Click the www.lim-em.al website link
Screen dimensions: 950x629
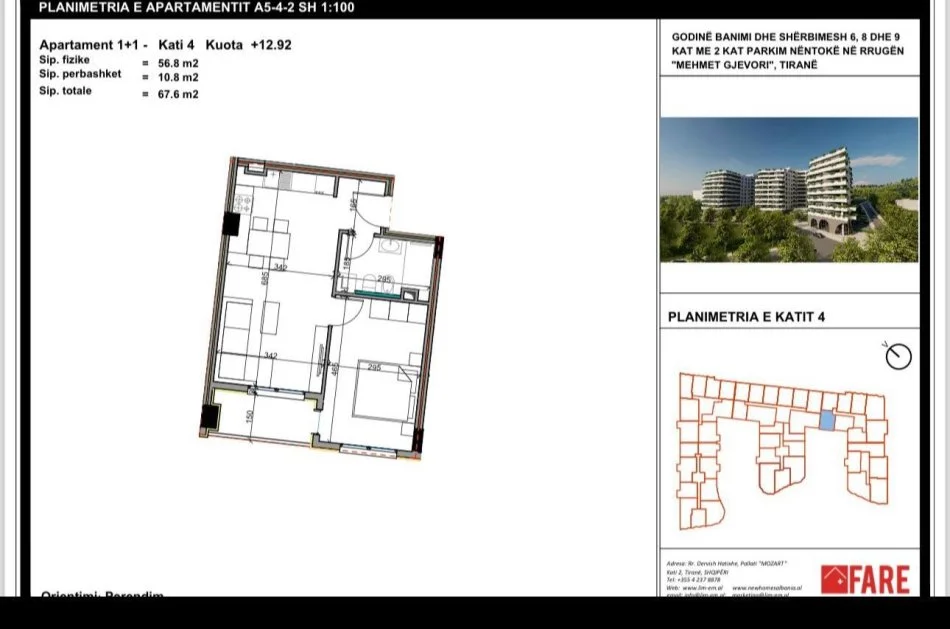[703, 587]
